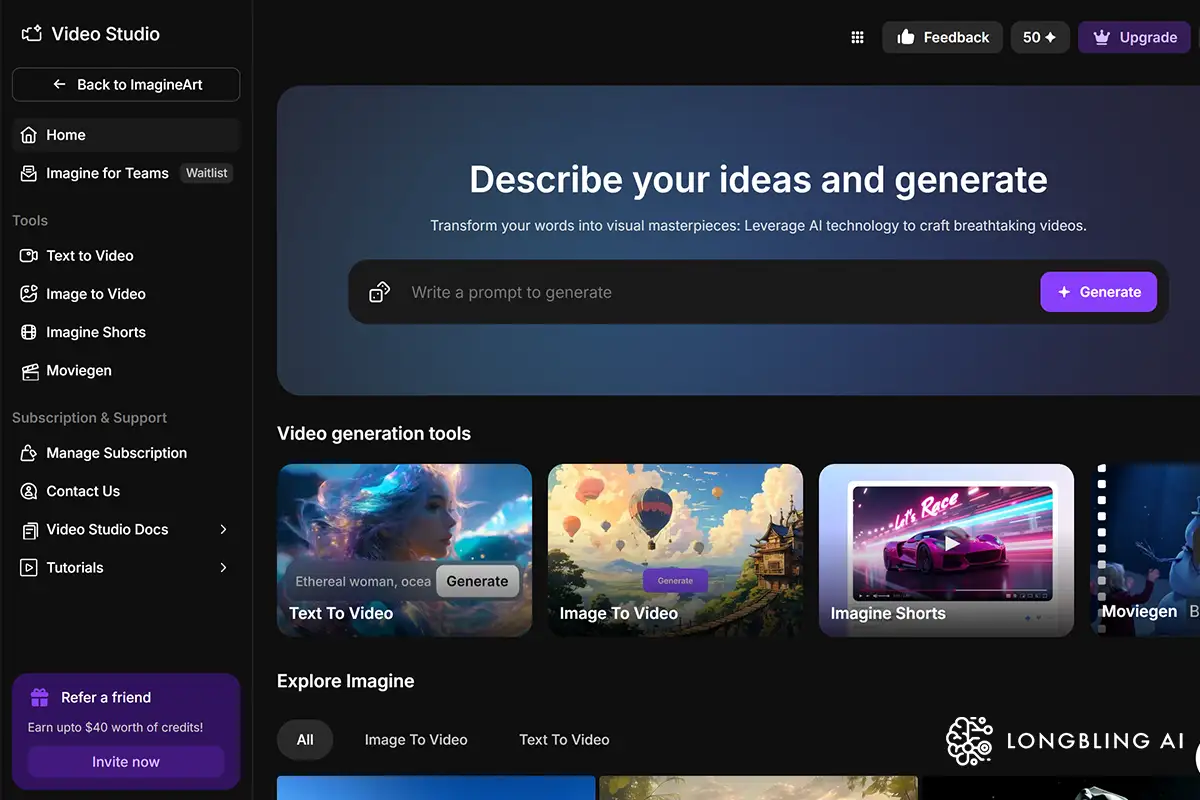Click the purple Generate button
1200x800 pixels.
[x=1098, y=292]
